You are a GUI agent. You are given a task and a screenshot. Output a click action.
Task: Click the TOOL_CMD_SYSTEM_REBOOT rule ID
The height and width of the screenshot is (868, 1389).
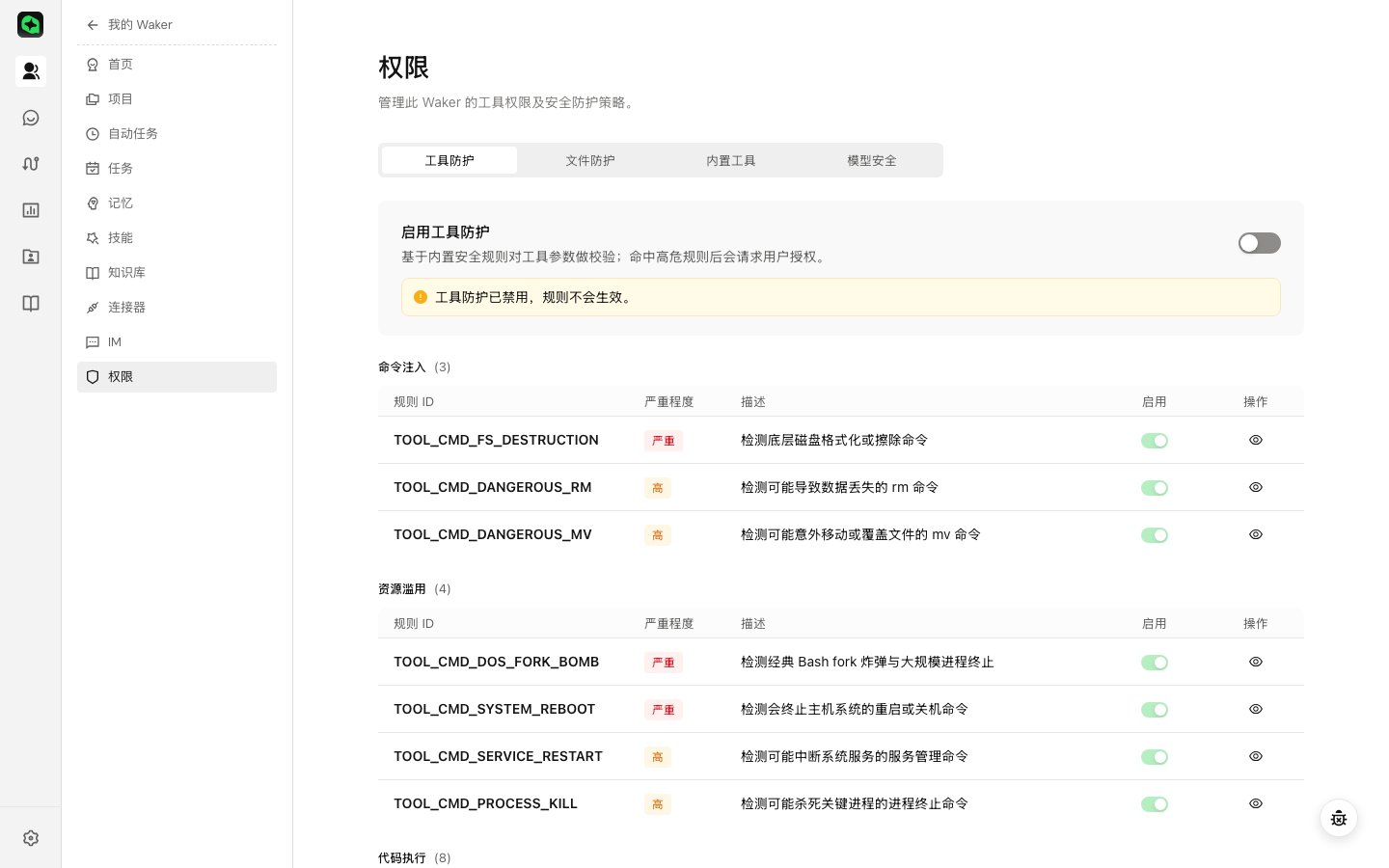pyautogui.click(x=494, y=709)
